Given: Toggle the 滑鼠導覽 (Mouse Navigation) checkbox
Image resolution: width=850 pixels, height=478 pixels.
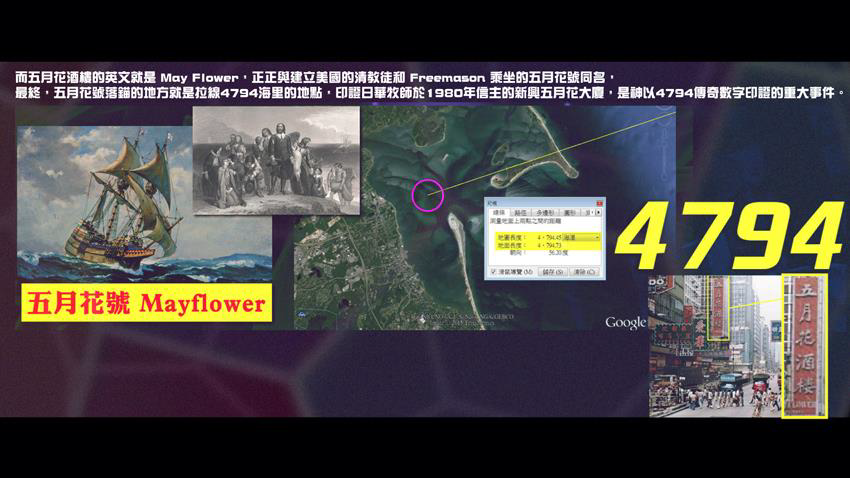Looking at the screenshot, I should 493,272.
